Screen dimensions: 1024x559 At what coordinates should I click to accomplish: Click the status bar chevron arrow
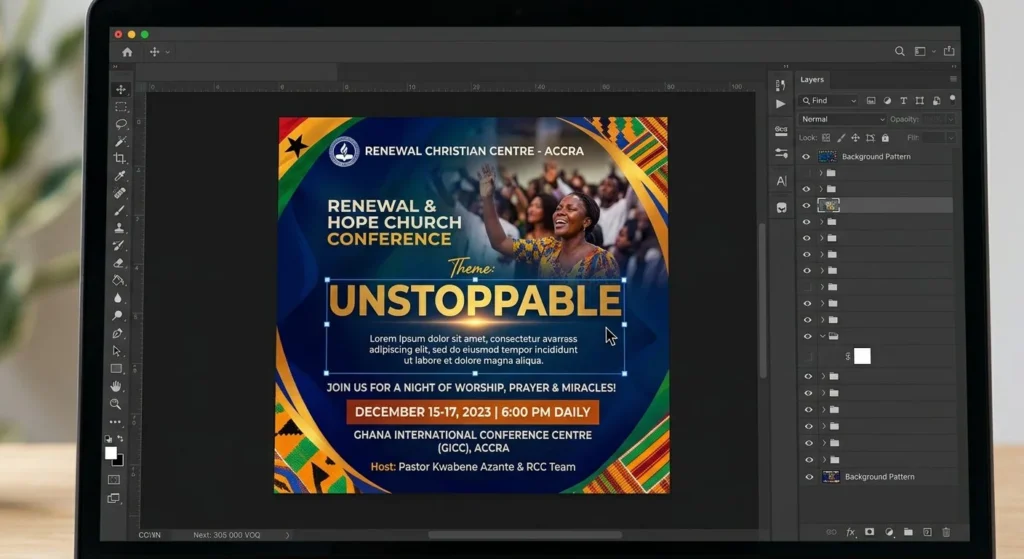pos(287,535)
